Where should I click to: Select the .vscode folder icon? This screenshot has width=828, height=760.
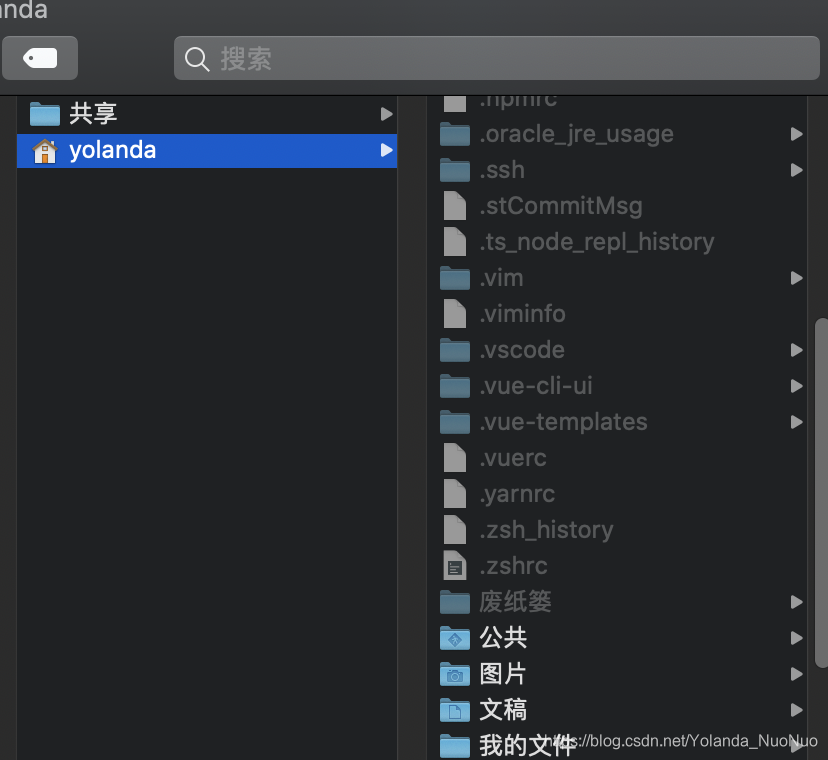pos(454,350)
